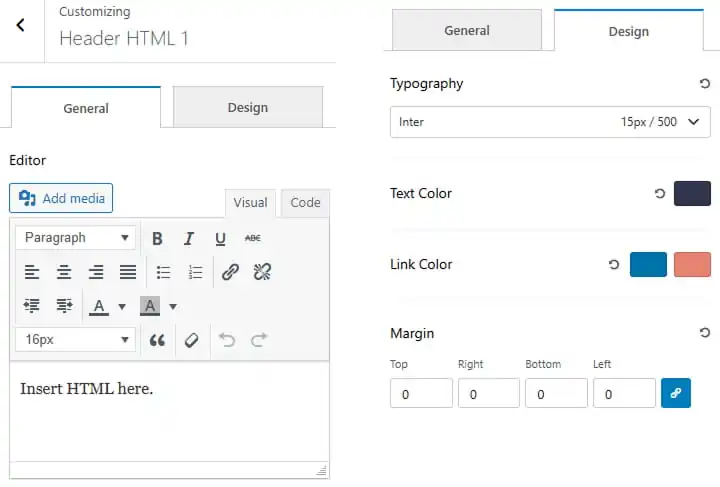The width and height of the screenshot is (720, 487).
Task: Reset the Link Color setting
Action: 614,265
